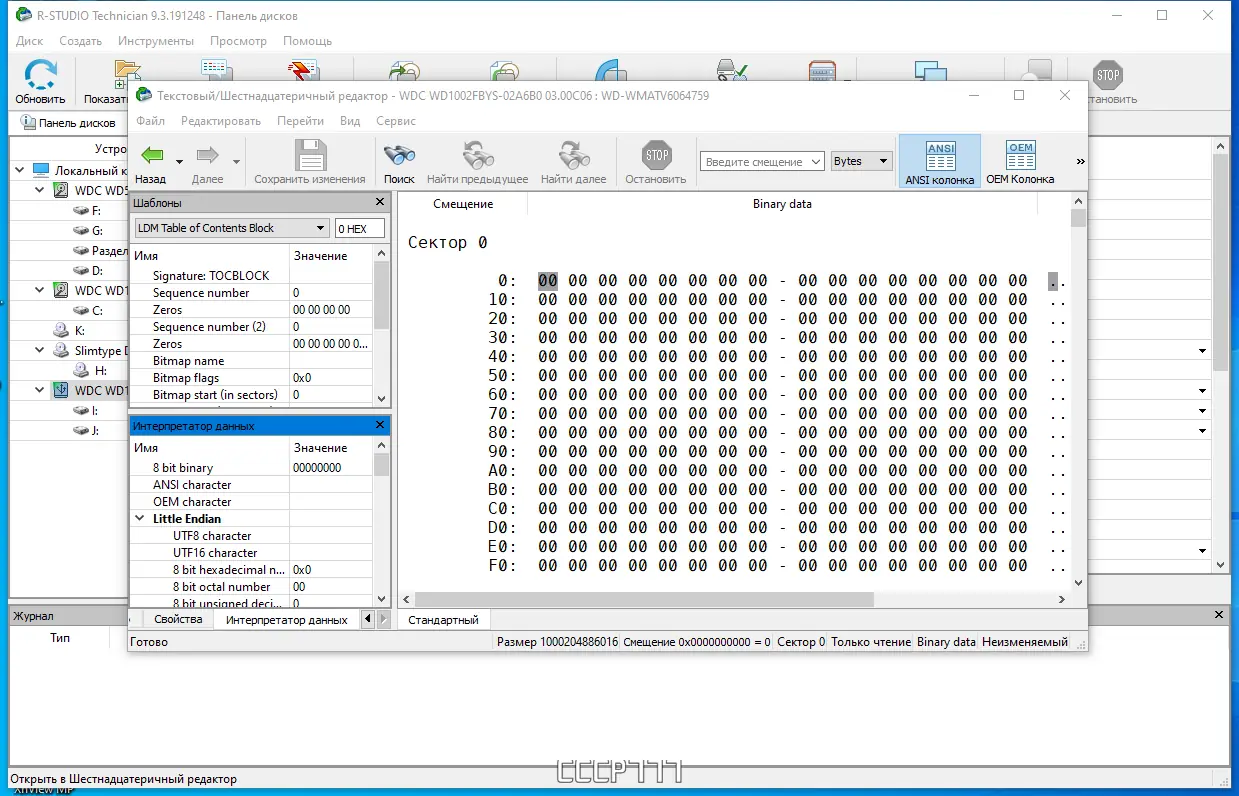Image resolution: width=1239 pixels, height=796 pixels.
Task: Select the K: optical drive icon
Action: pos(61,330)
